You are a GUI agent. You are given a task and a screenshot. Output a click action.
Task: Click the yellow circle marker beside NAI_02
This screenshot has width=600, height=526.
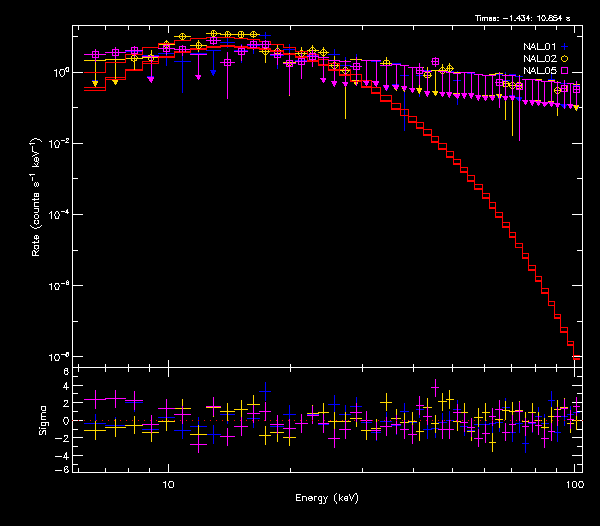pyautogui.click(x=564, y=59)
